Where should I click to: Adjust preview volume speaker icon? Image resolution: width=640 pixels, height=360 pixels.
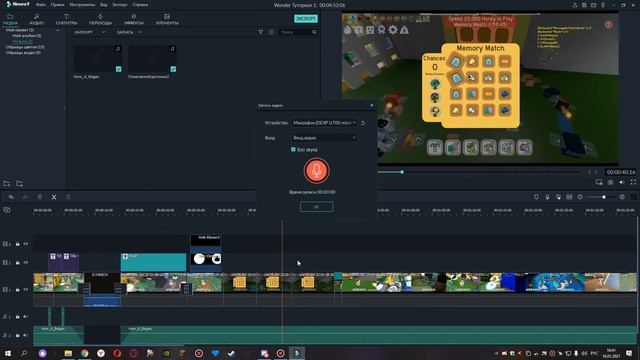click(x=622, y=182)
